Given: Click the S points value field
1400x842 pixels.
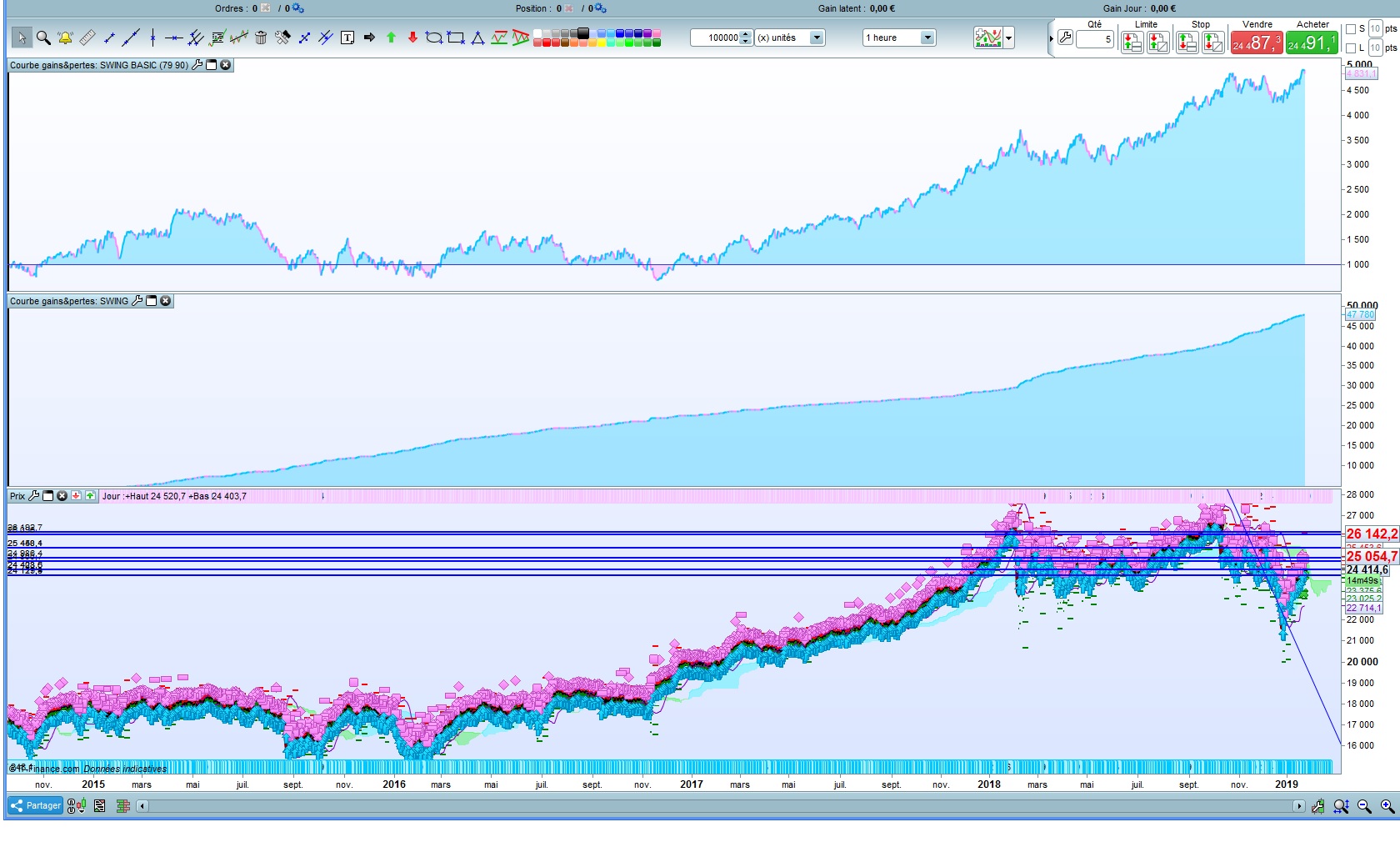Looking at the screenshot, I should (1376, 29).
